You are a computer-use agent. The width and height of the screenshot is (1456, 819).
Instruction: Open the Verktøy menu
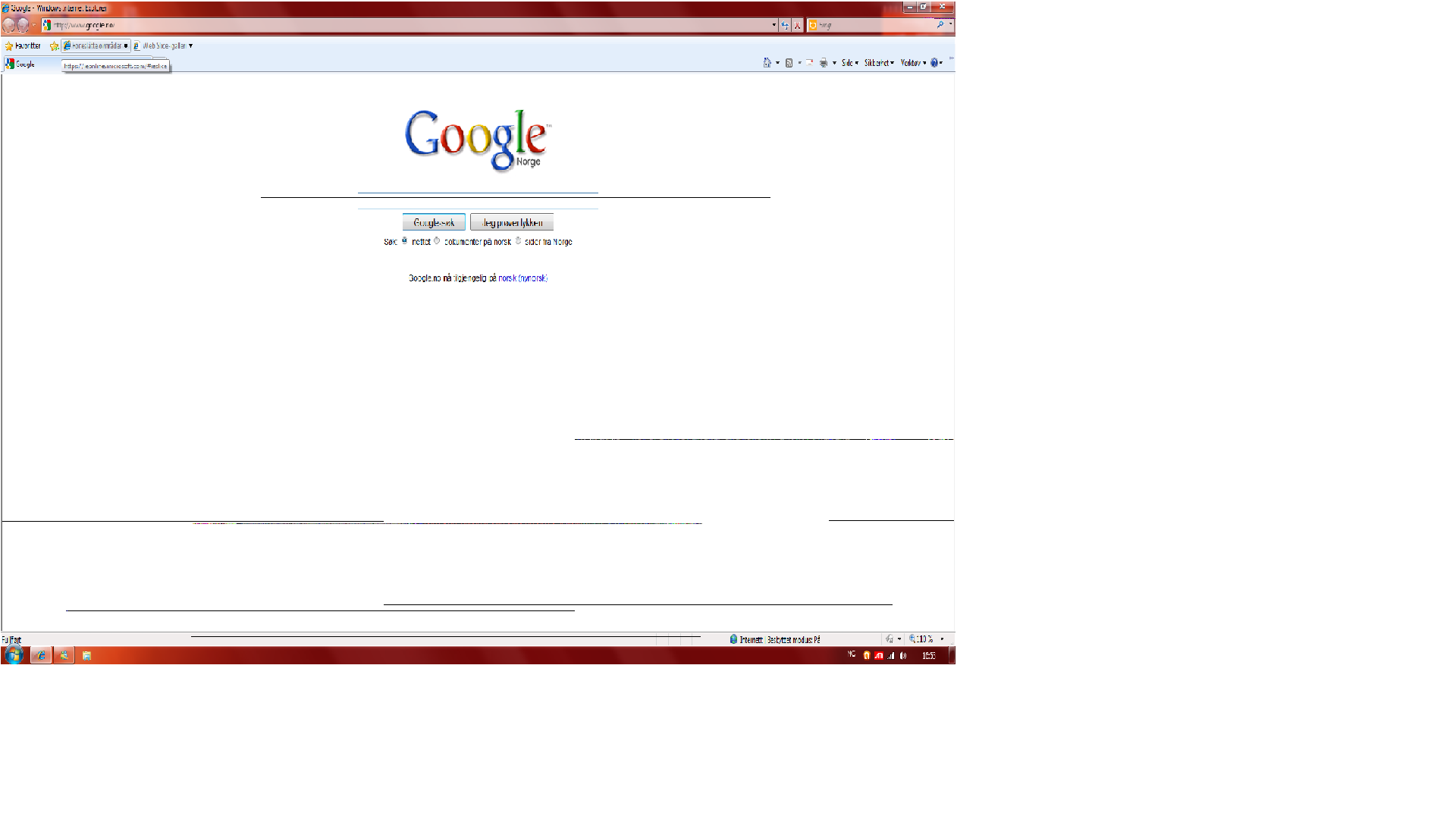(x=913, y=63)
